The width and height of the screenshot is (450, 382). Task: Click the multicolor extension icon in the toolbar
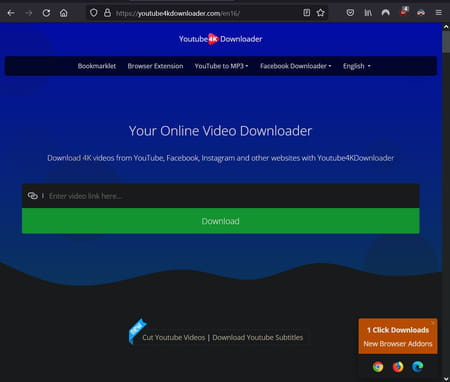421,13
